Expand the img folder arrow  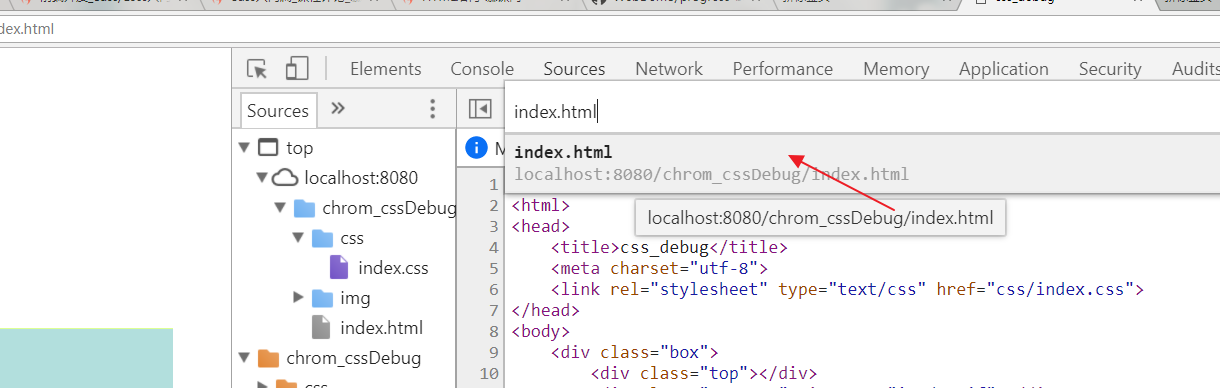tap(299, 298)
